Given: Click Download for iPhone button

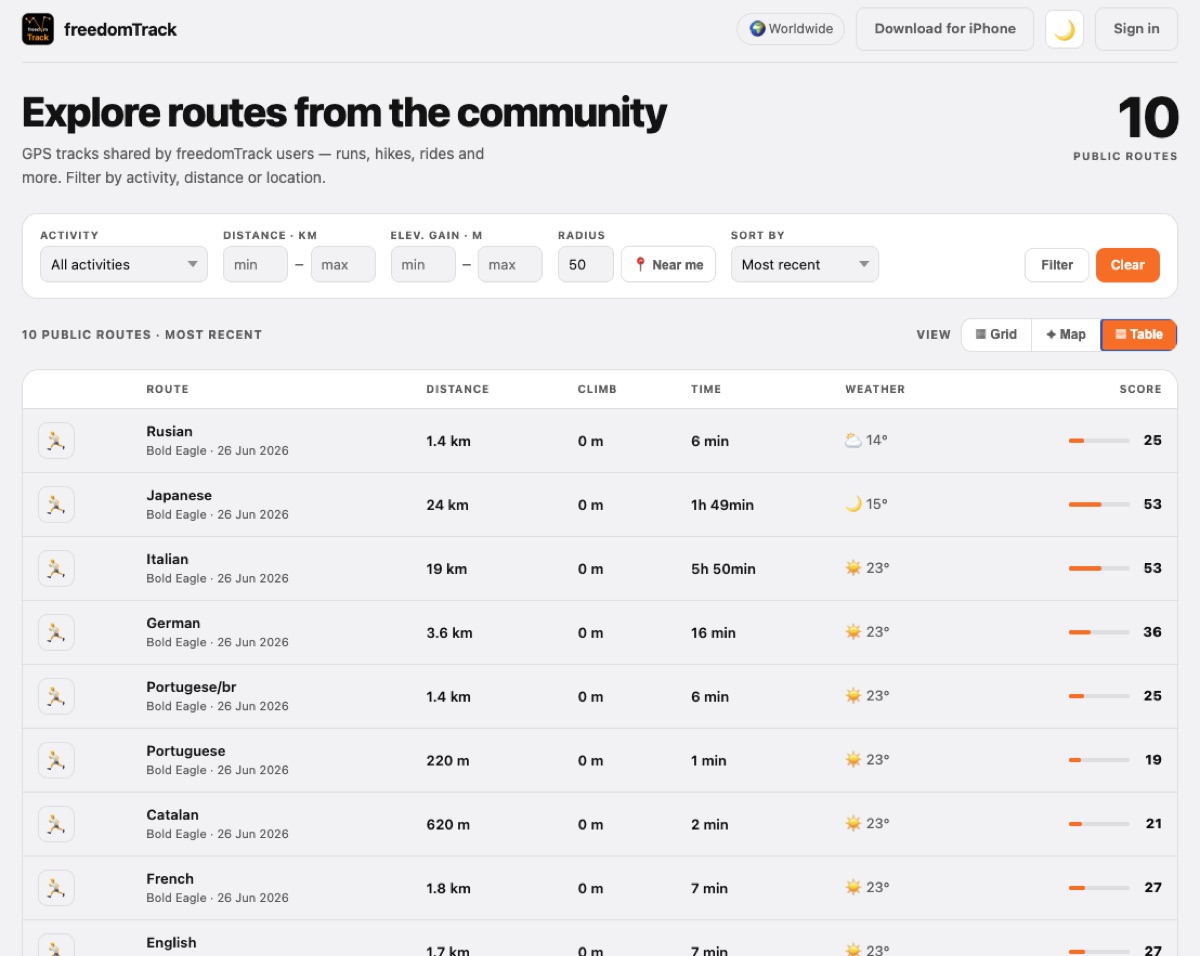Looking at the screenshot, I should 945,29.
